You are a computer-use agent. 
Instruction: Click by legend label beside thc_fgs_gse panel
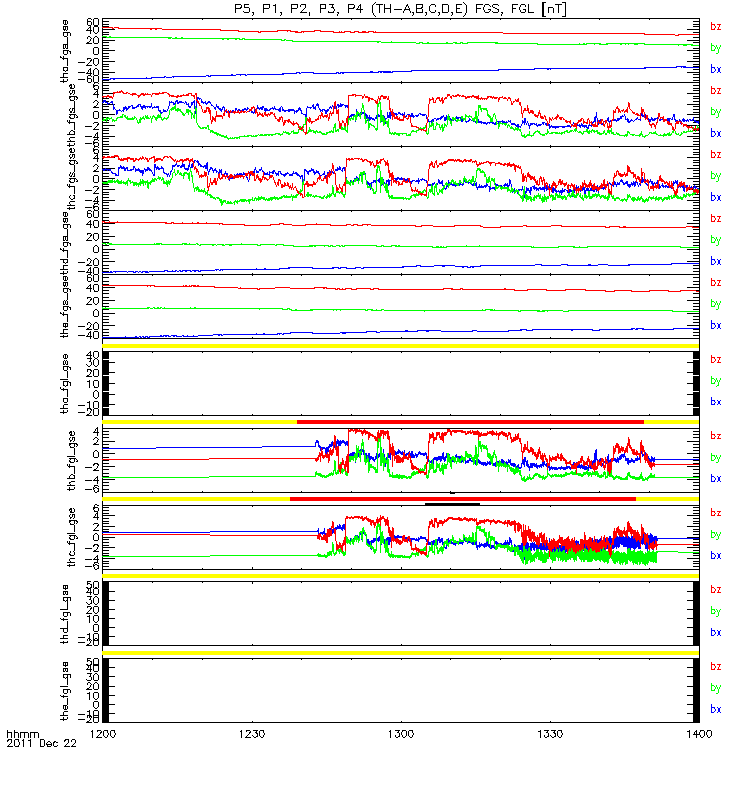point(715,176)
